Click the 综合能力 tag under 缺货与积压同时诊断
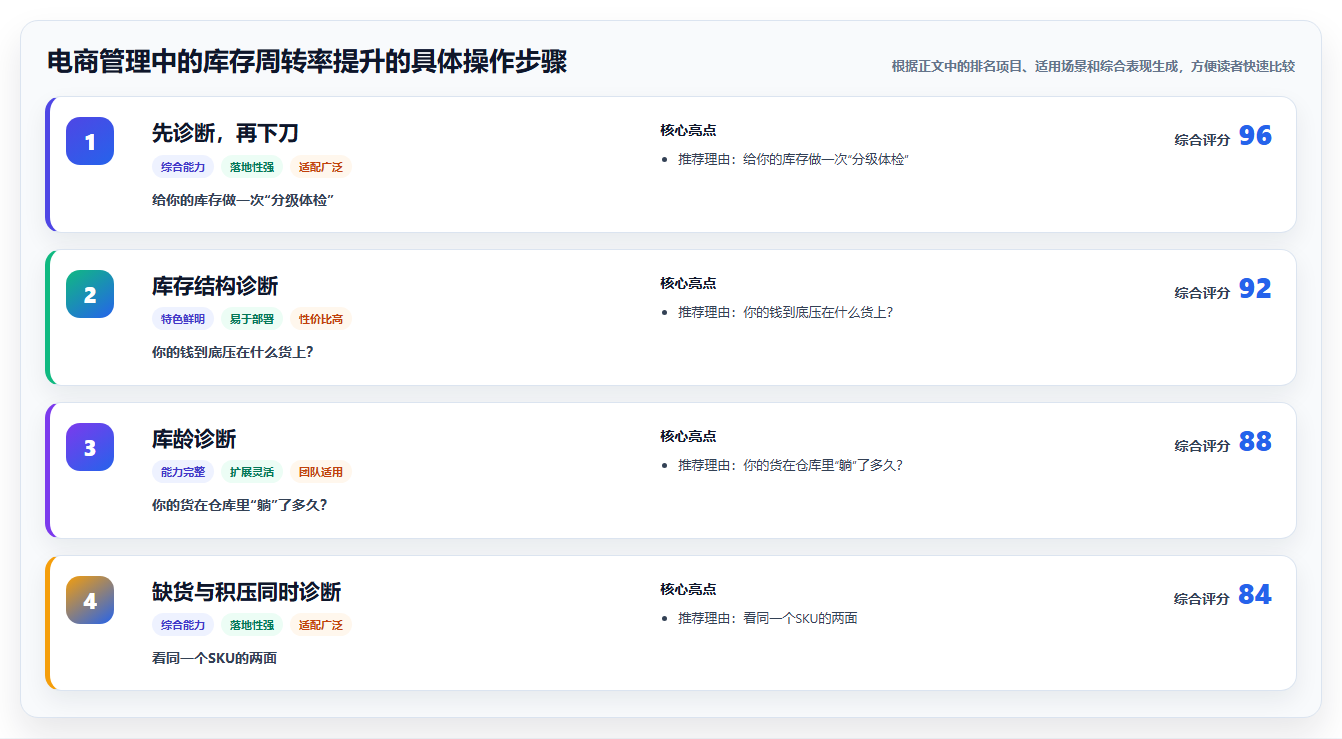1342x739 pixels. [x=183, y=625]
